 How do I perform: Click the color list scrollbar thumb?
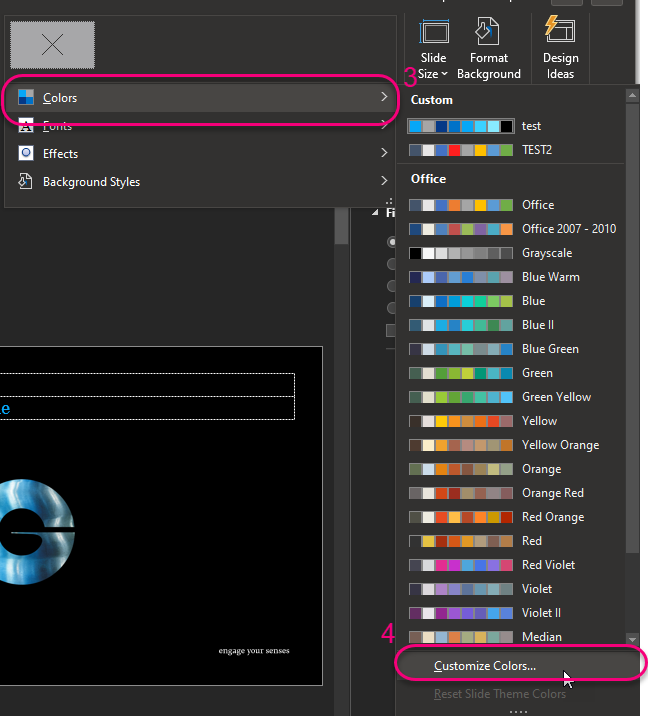tap(632, 328)
